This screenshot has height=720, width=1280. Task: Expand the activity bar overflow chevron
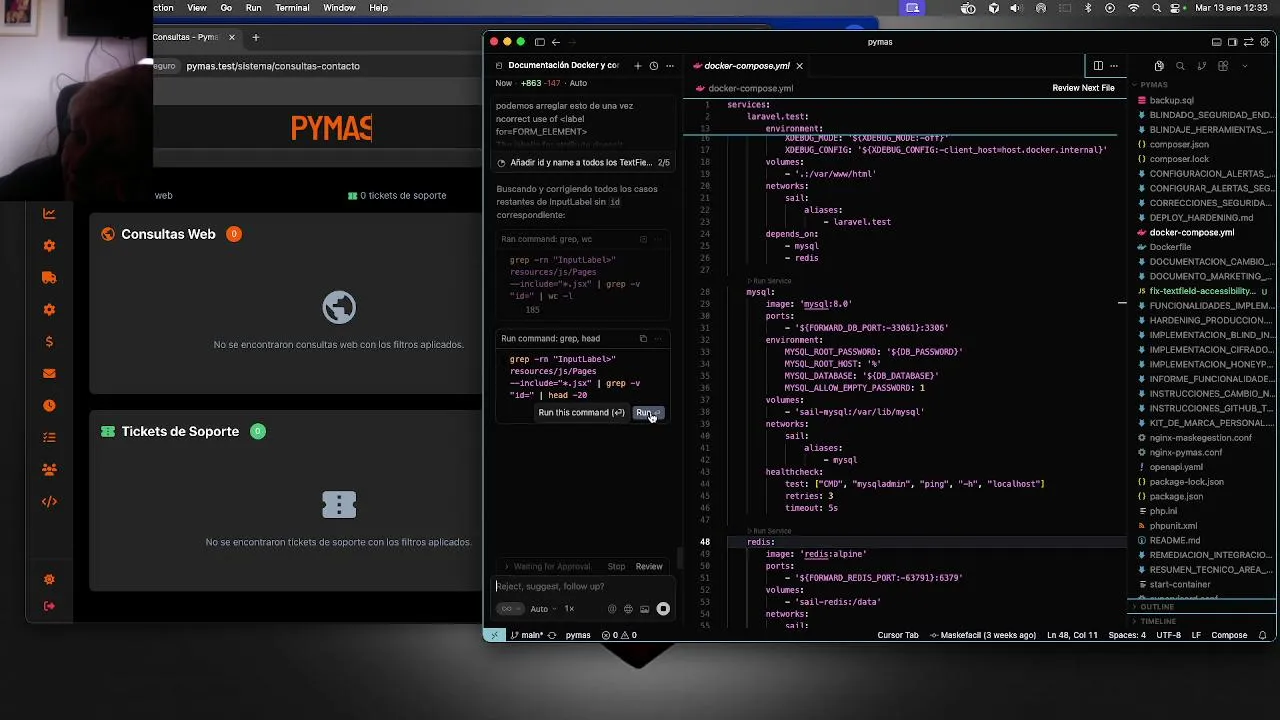[1245, 66]
